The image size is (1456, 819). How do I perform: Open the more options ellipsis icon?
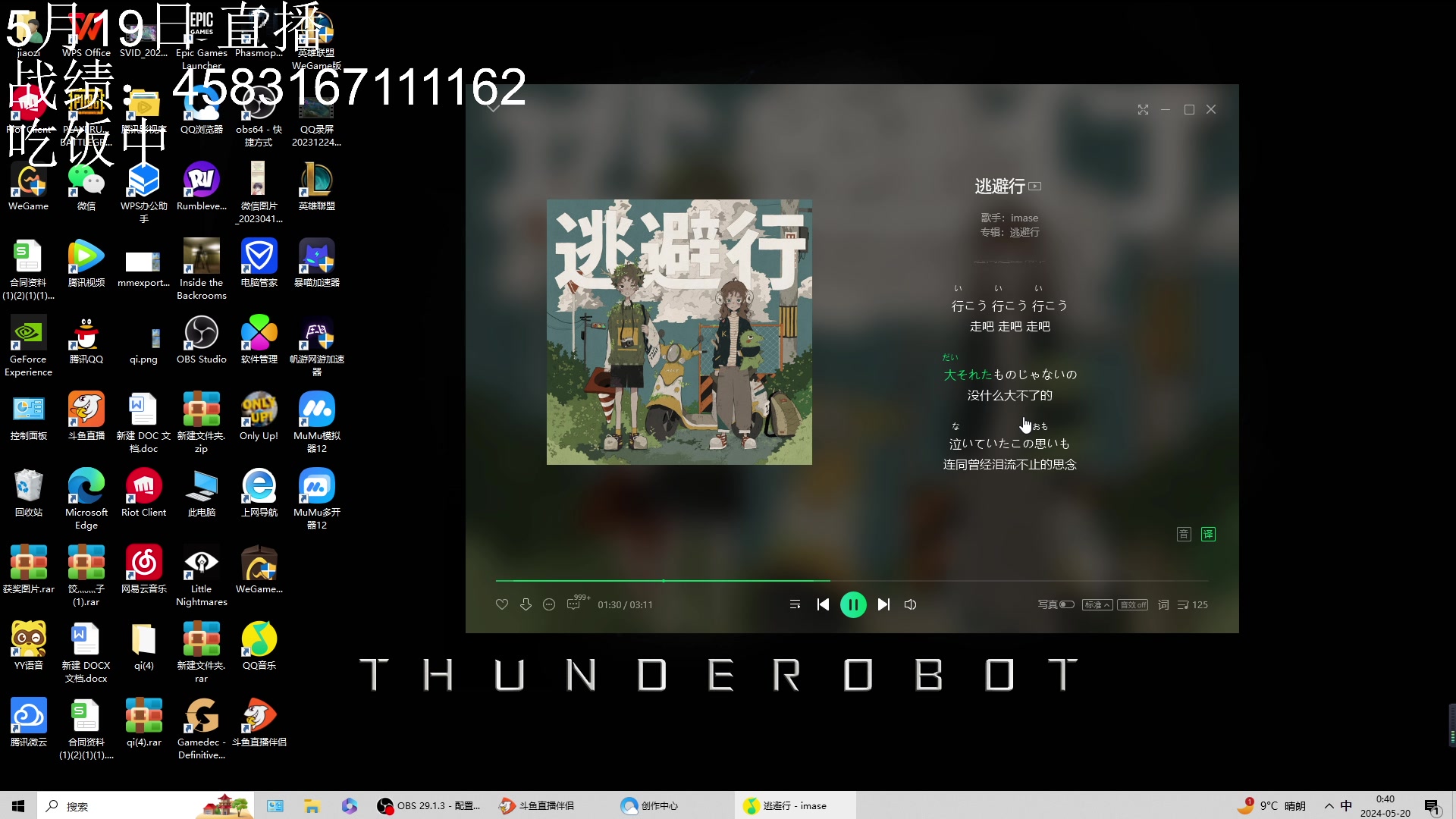(549, 604)
